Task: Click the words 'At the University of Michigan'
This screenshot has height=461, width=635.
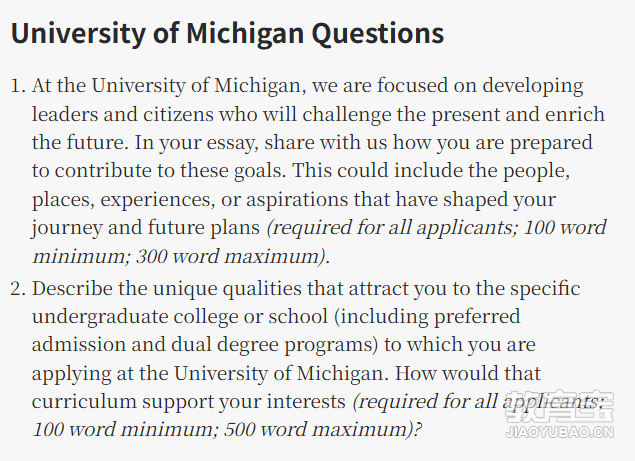Action: click(166, 86)
